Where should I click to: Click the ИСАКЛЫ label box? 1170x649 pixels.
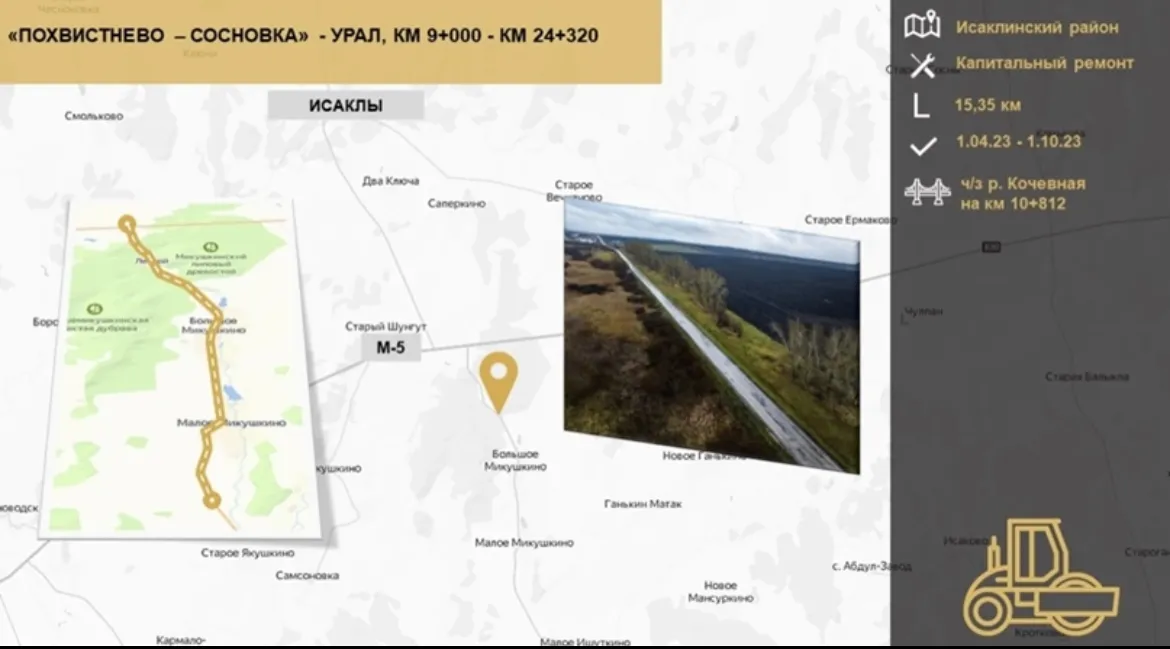pos(345,105)
